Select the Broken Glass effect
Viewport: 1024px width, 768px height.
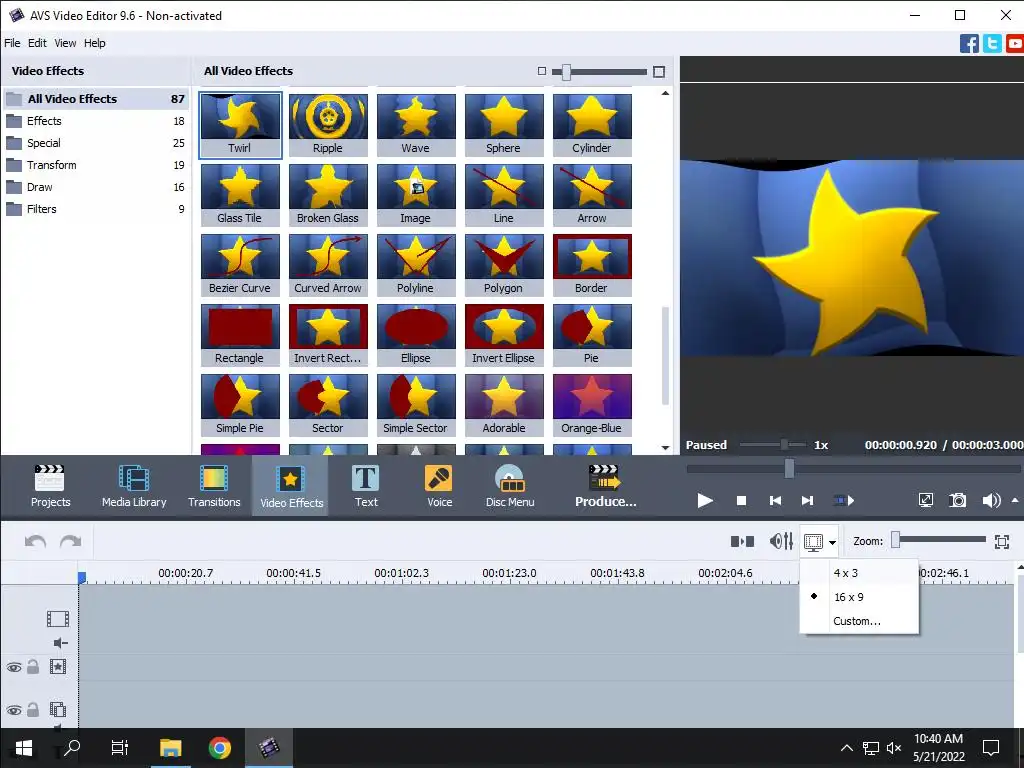tap(328, 195)
